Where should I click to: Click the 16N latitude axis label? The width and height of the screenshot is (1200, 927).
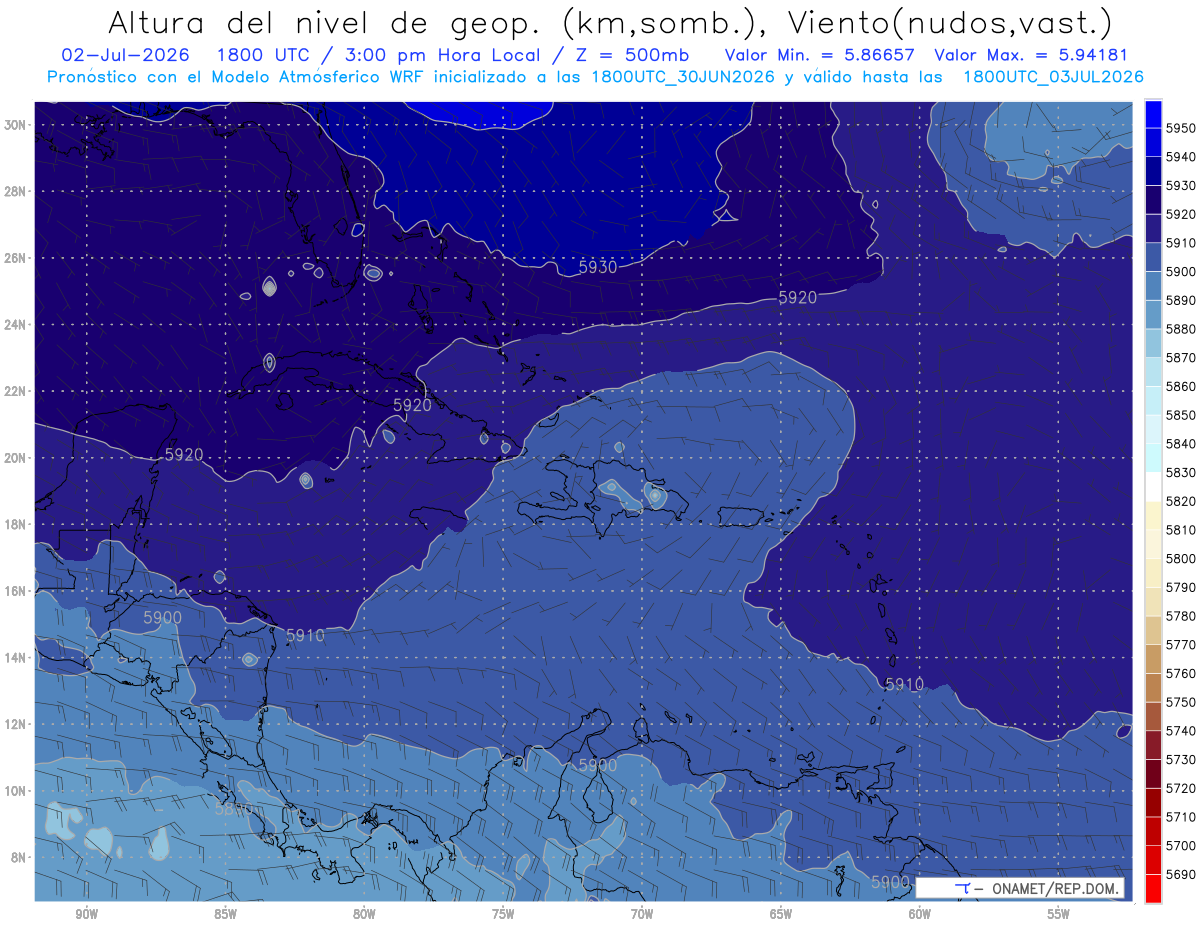point(15,591)
